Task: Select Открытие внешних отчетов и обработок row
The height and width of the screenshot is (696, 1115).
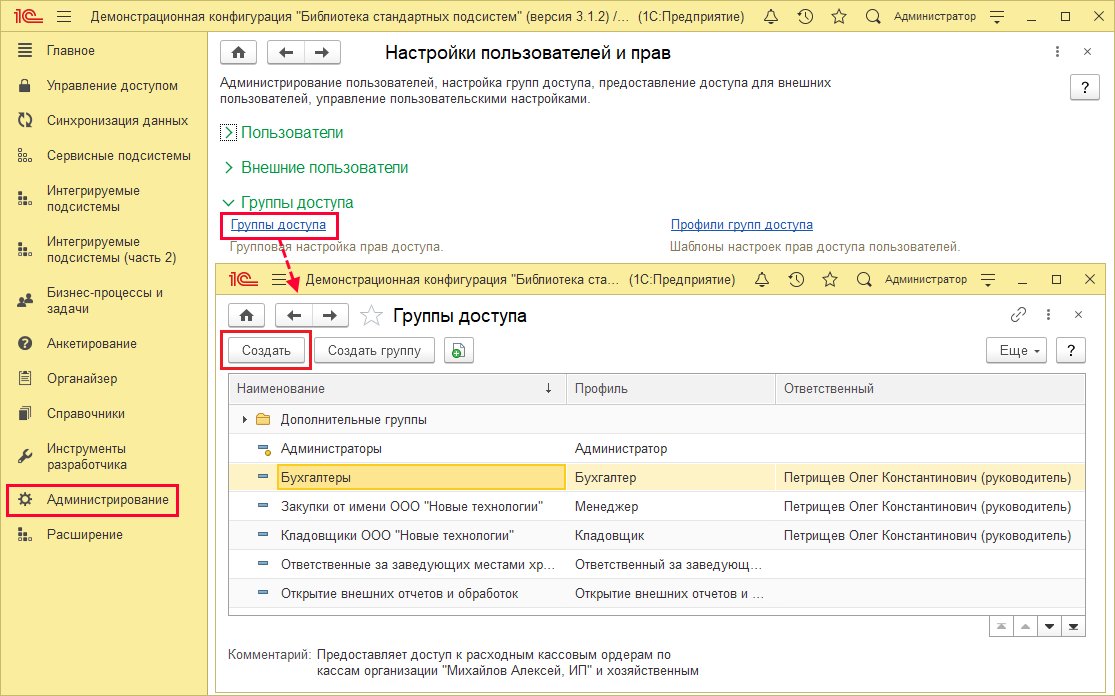Action: (657, 594)
